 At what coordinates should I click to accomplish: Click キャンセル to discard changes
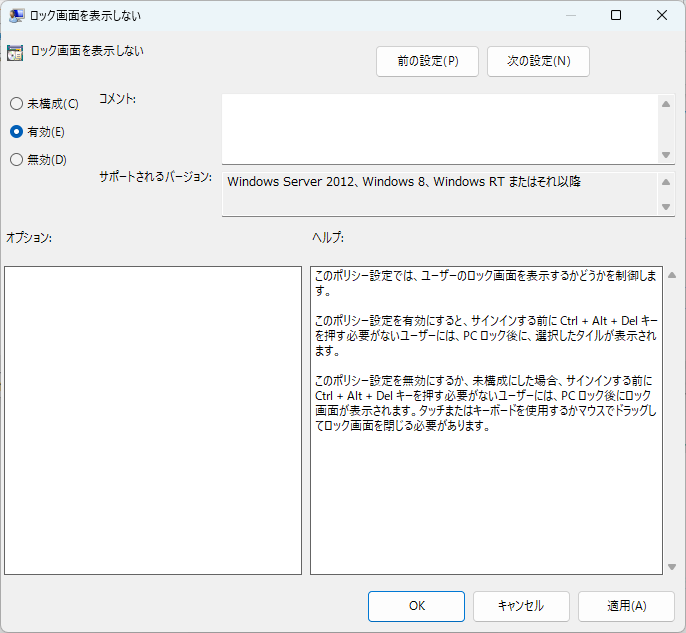point(521,606)
